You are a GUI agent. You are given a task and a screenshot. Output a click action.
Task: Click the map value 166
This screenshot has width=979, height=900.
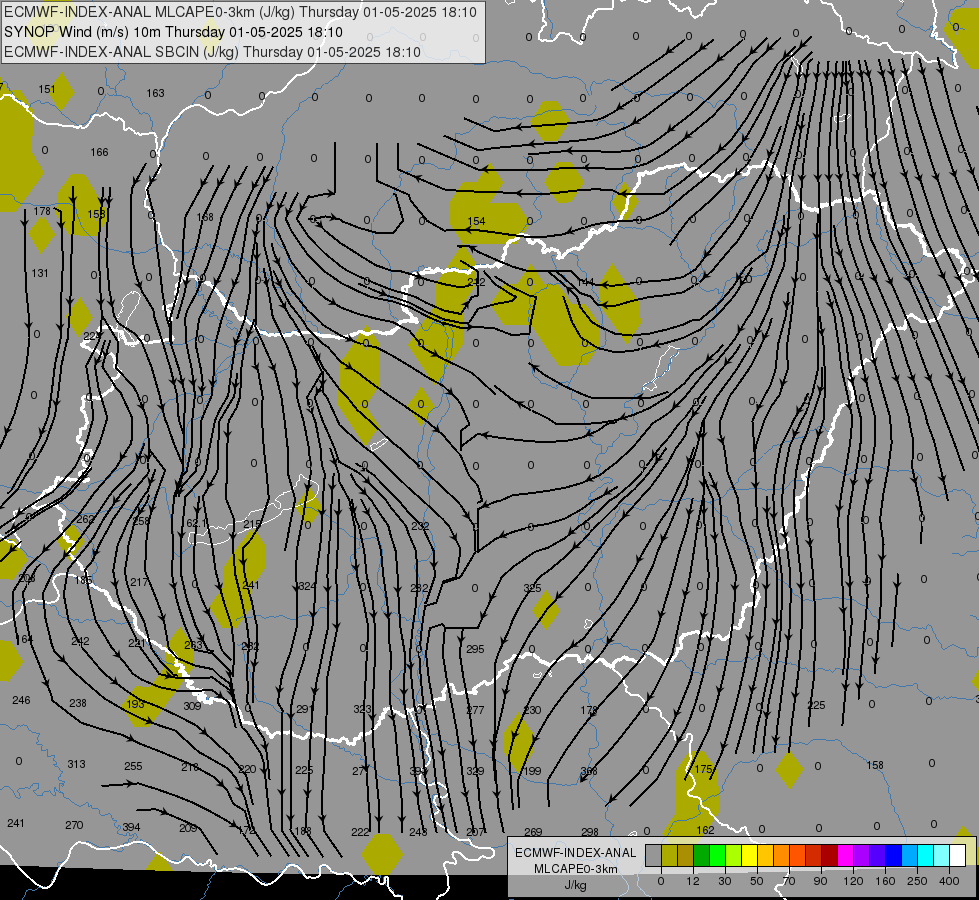(x=99, y=152)
